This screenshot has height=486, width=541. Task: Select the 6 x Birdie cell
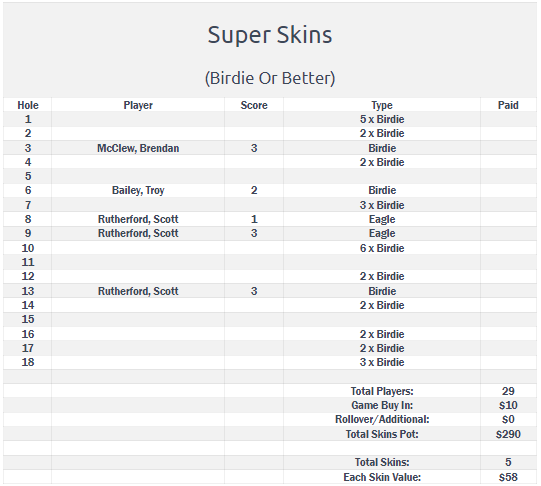click(x=382, y=248)
